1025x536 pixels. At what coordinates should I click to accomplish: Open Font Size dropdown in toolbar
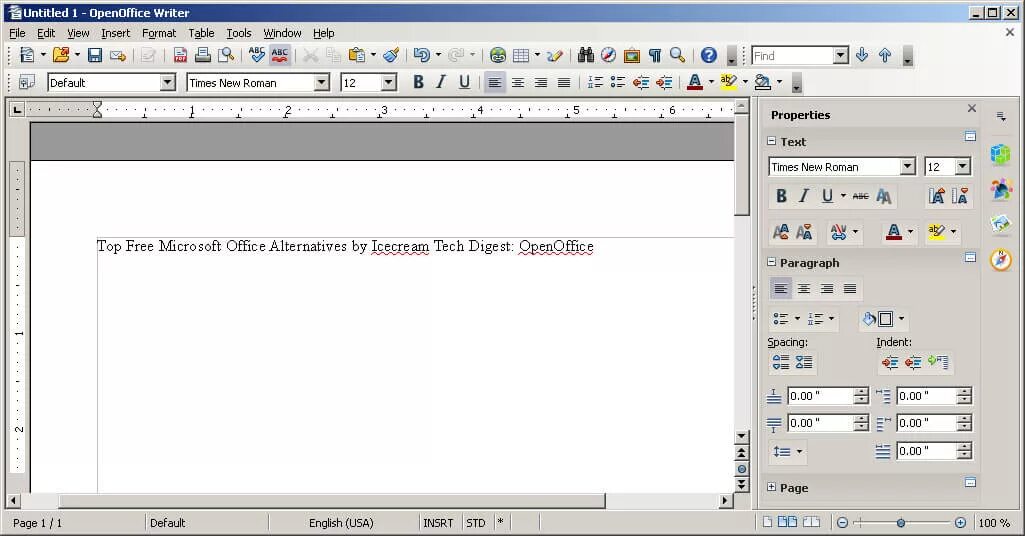point(388,82)
